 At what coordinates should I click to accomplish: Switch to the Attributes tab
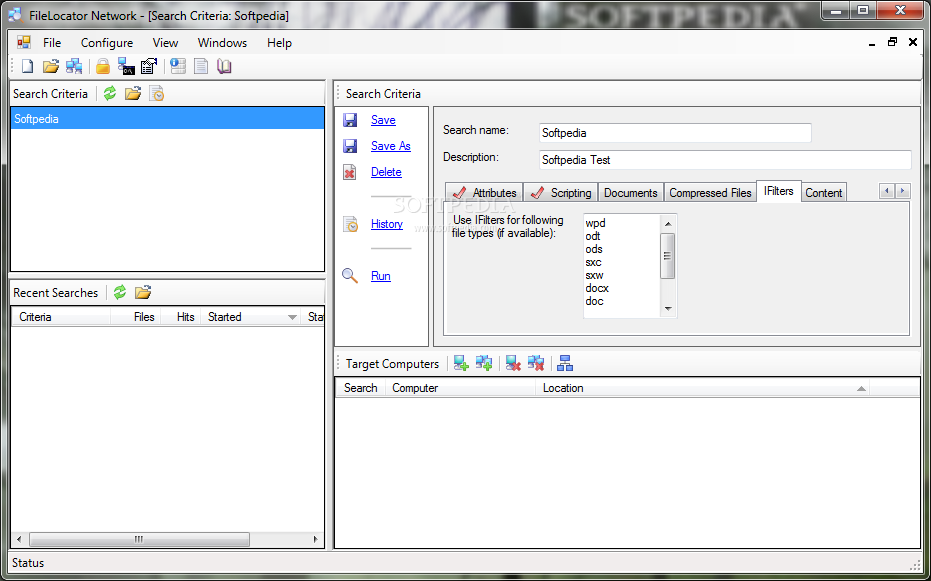pos(484,193)
